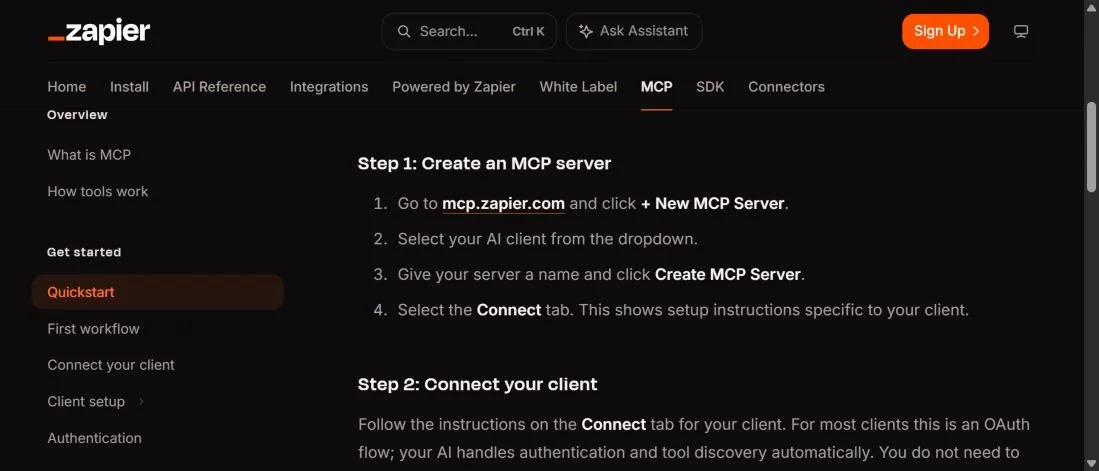
Task: Open What is MCP page
Action: [x=89, y=155]
